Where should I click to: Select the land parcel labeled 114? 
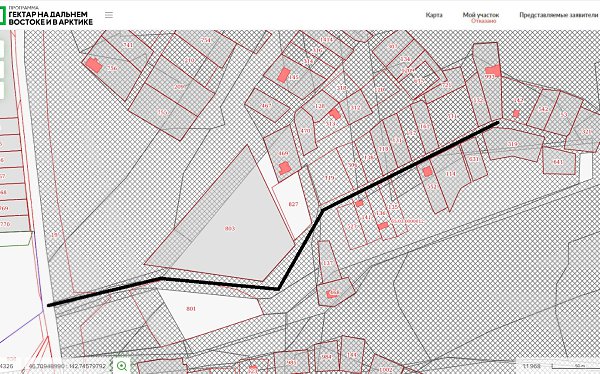coord(451,174)
